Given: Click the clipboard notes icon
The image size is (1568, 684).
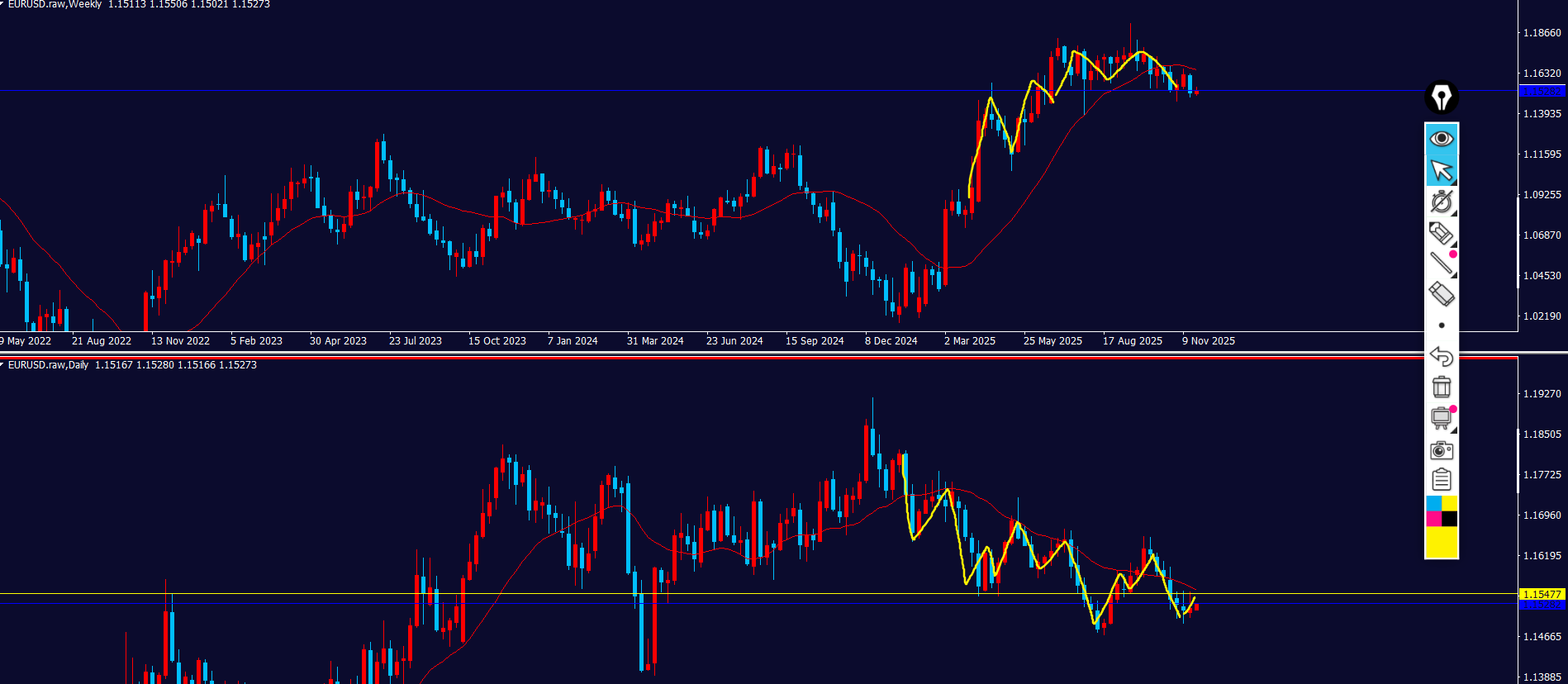Looking at the screenshot, I should coord(1442,480).
